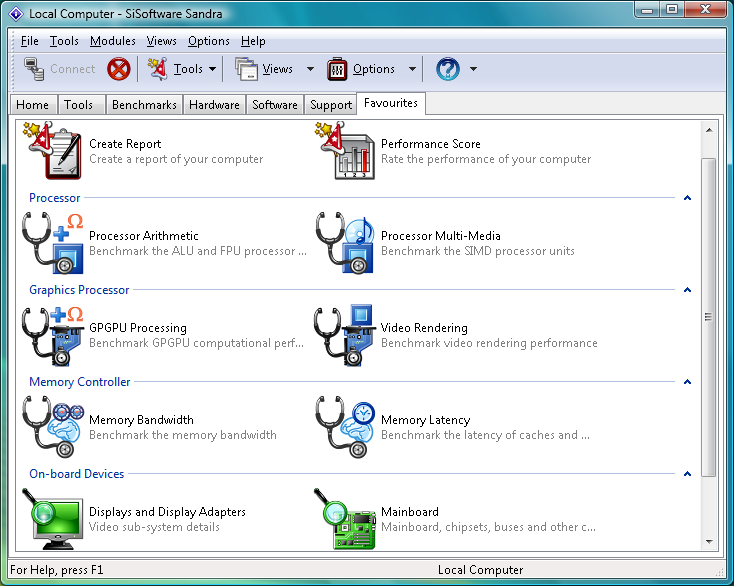Viewport: 734px width, 586px height.
Task: Collapse the Processor section chevron
Action: click(x=687, y=198)
